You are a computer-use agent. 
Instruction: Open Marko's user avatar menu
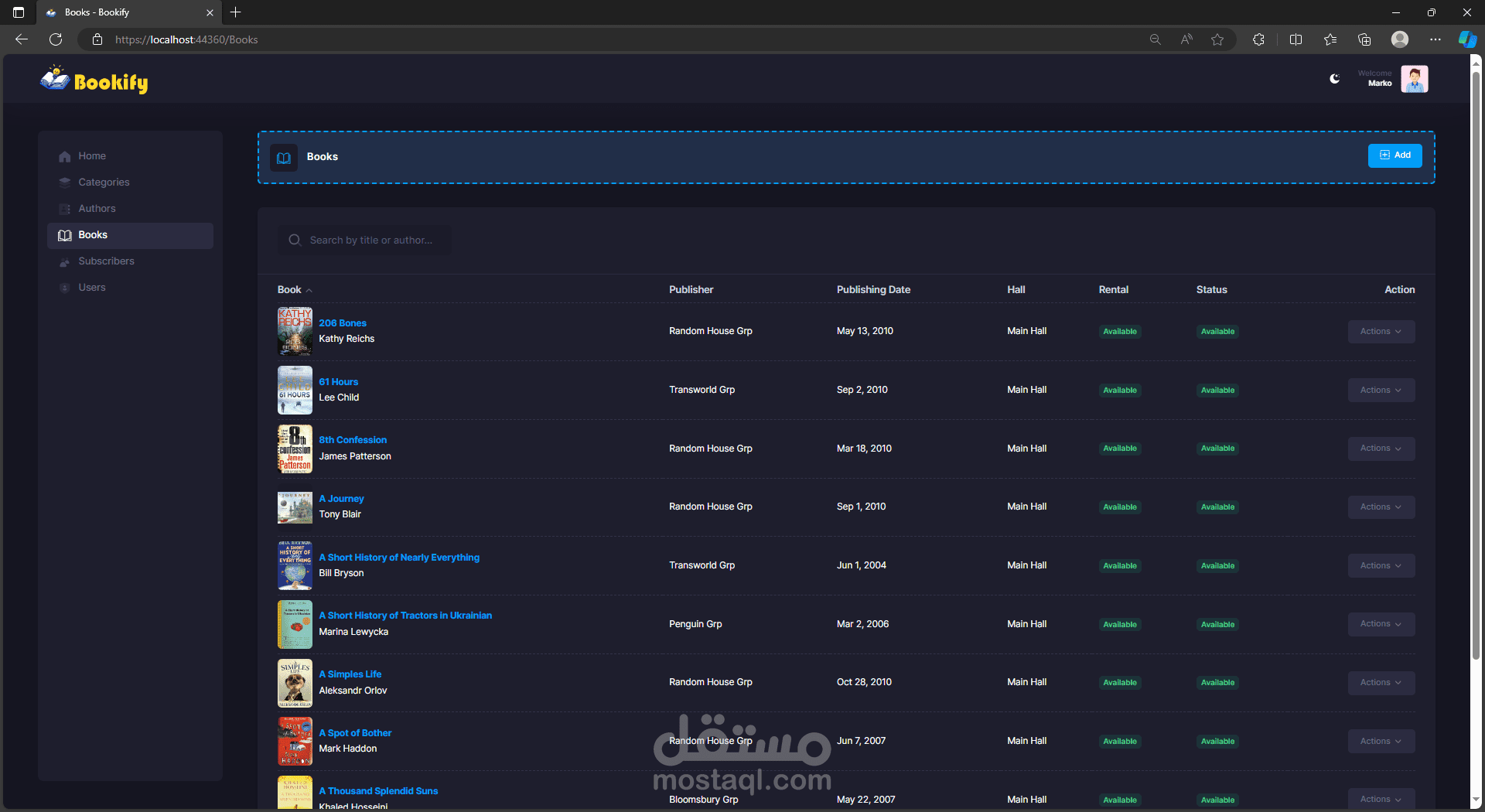(1414, 79)
